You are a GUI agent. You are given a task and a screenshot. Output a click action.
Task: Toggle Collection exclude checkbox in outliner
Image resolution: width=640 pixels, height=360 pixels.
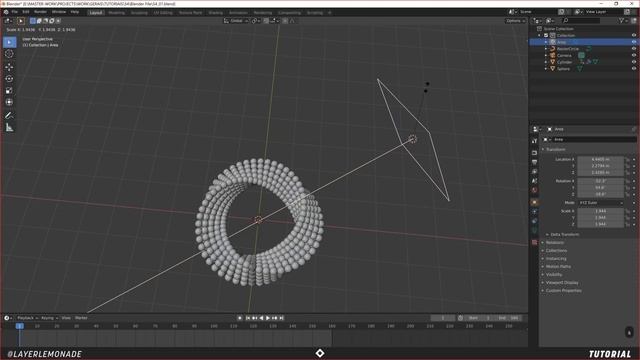click(x=546, y=36)
